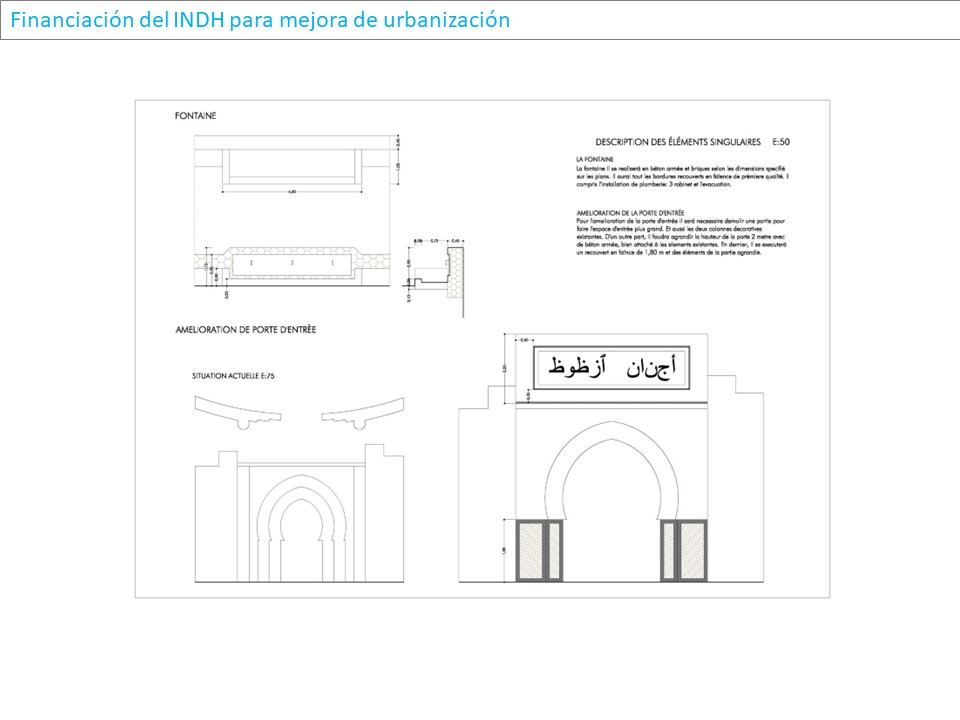960x720 pixels.
Task: Click the E:50 scale annotation
Action: point(782,142)
